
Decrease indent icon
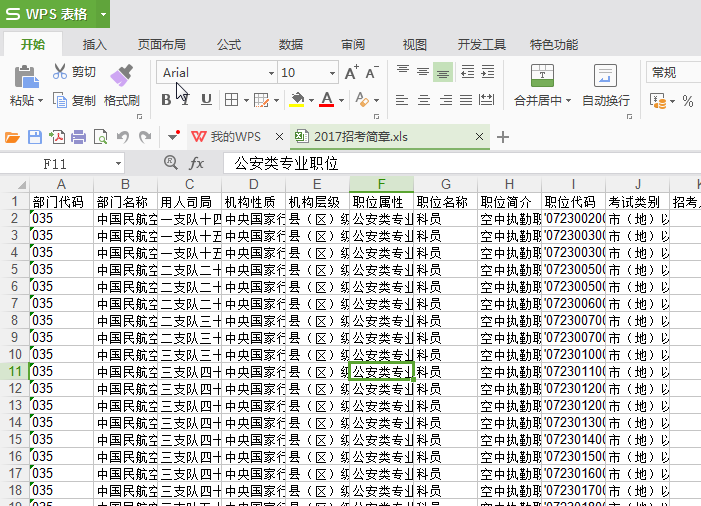(x=468, y=72)
